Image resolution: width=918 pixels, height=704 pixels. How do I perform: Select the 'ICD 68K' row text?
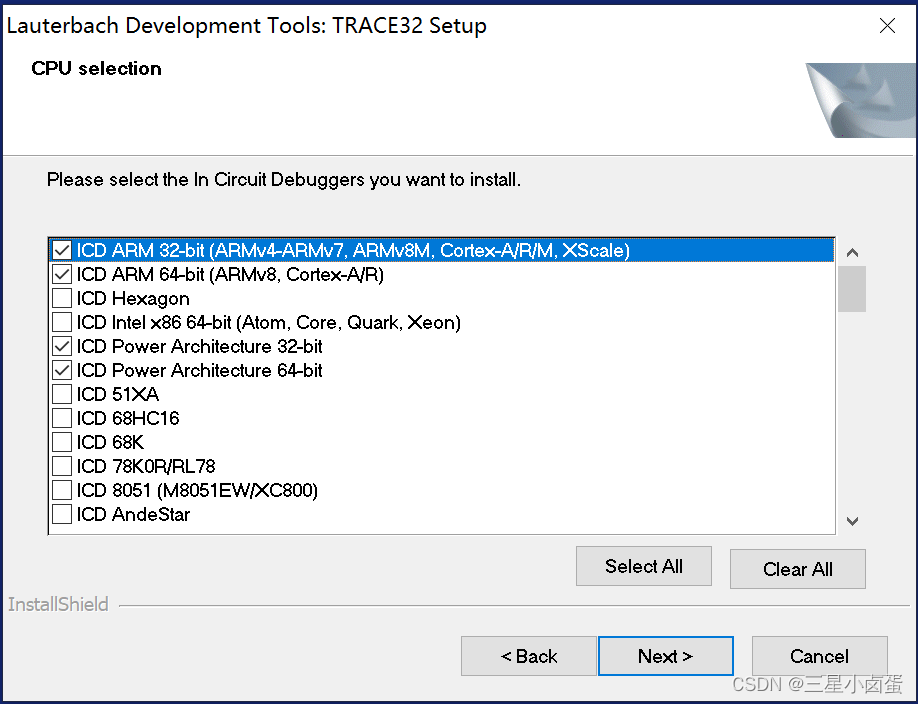[x=110, y=442]
